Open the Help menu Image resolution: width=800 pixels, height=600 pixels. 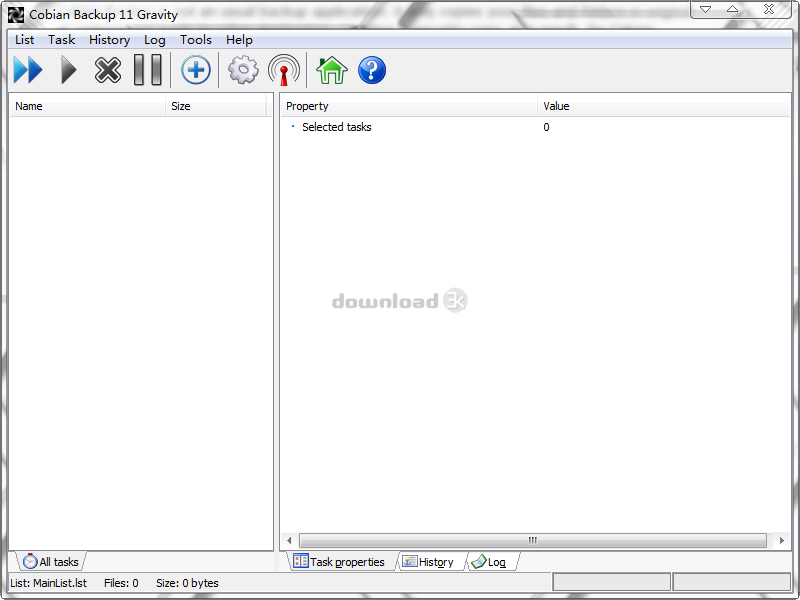coord(239,40)
